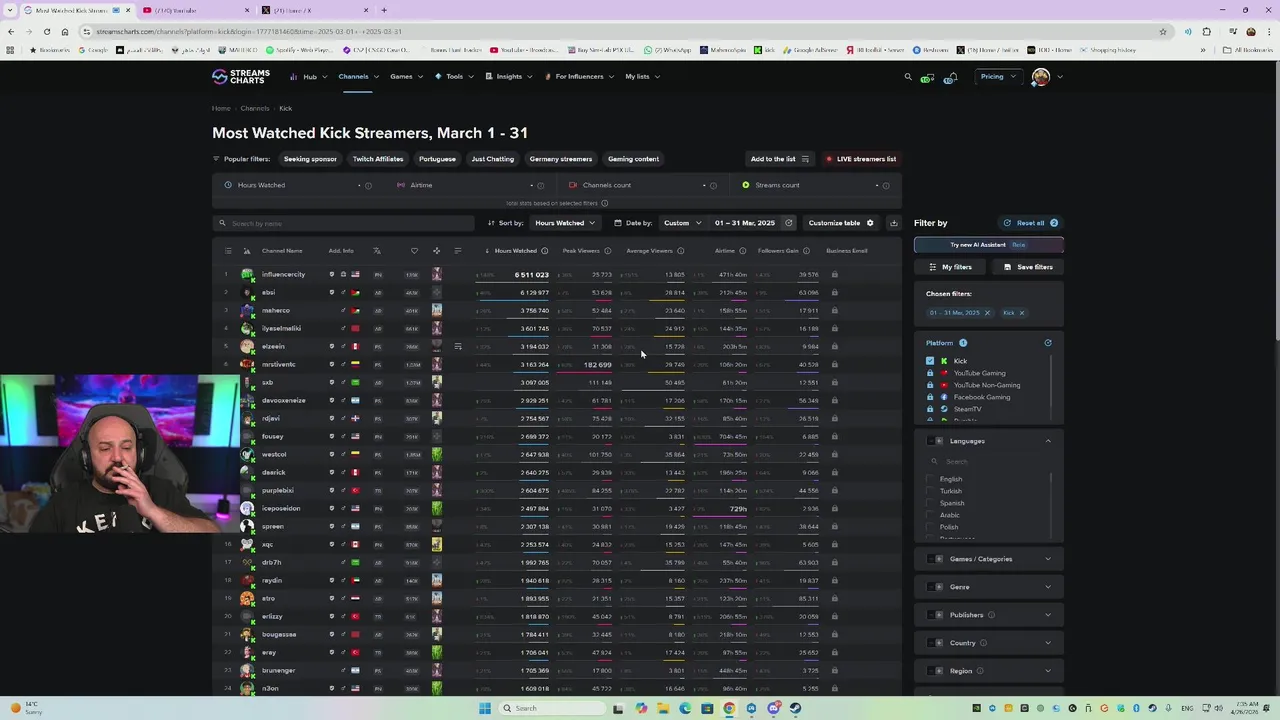
Task: Uncheck the Kick platform checkbox
Action: click(930, 361)
